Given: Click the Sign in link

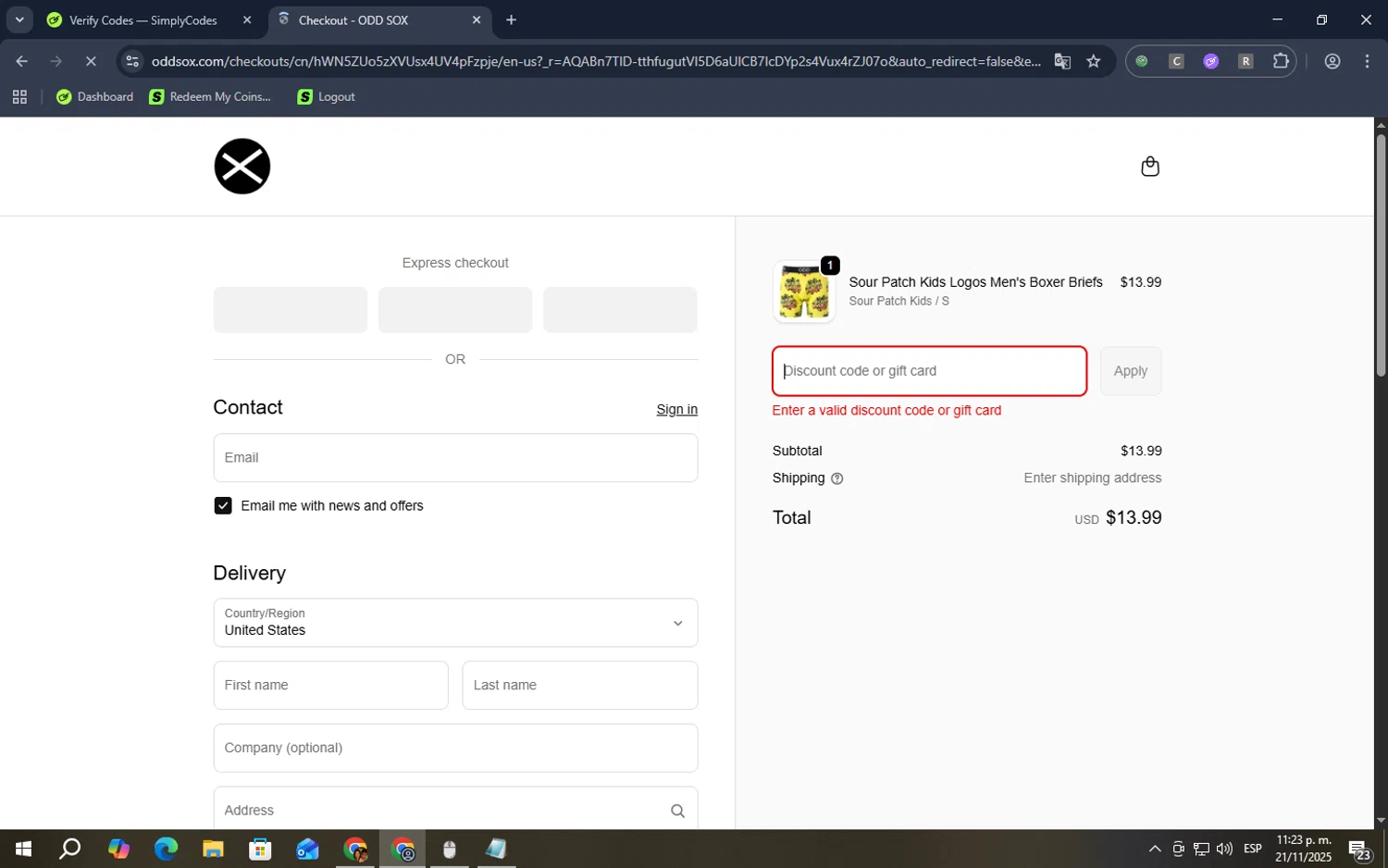Looking at the screenshot, I should pyautogui.click(x=676, y=409).
